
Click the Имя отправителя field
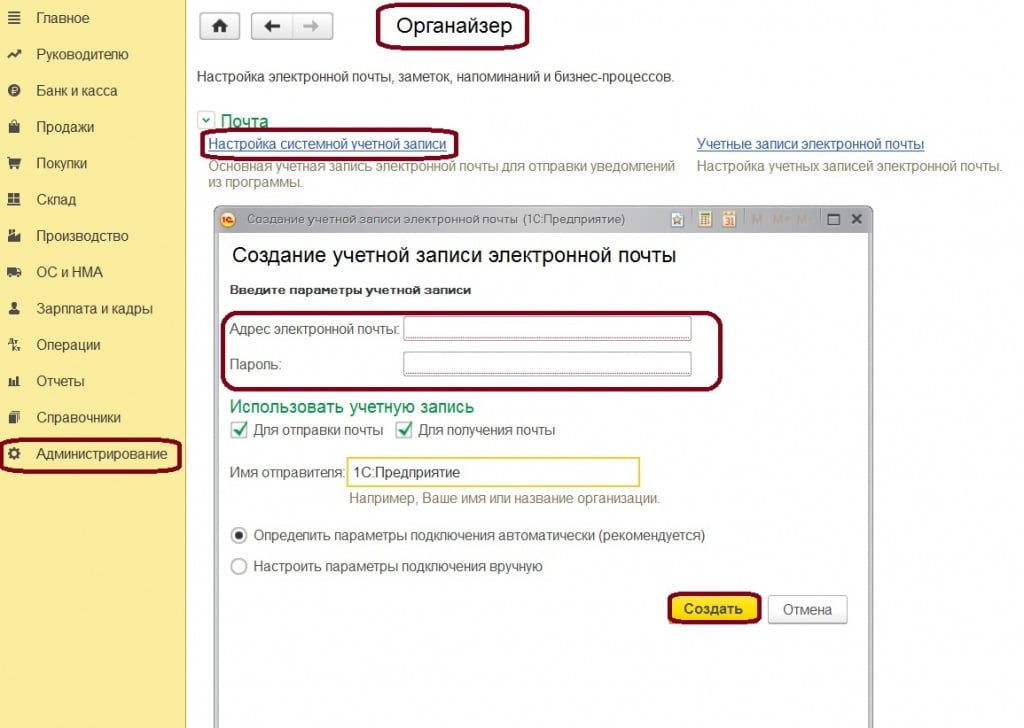[x=493, y=472]
